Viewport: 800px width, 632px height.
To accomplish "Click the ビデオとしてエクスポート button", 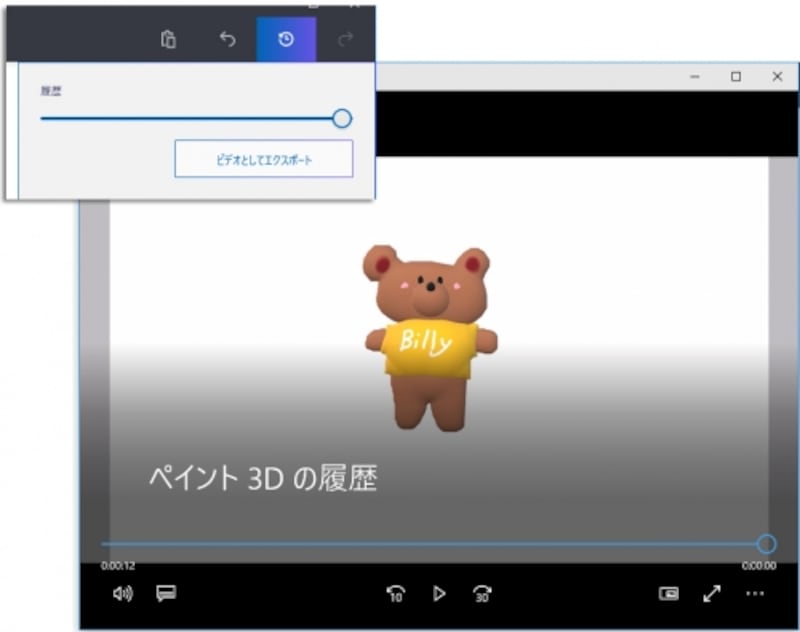I will tap(264, 159).
